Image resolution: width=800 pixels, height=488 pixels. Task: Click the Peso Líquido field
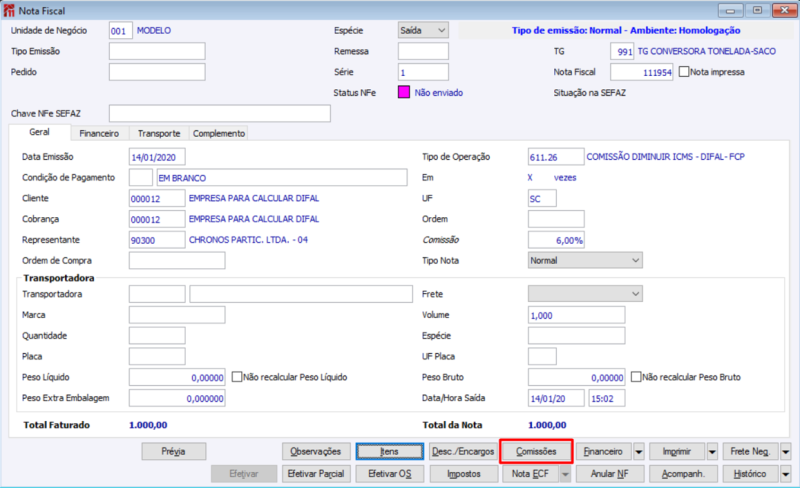pos(177,377)
